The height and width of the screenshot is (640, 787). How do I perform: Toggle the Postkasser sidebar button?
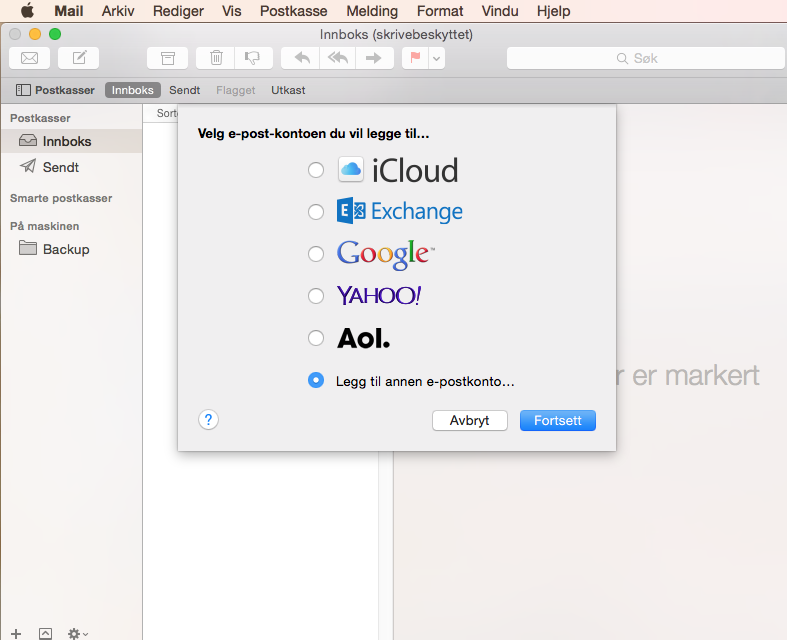pos(55,90)
